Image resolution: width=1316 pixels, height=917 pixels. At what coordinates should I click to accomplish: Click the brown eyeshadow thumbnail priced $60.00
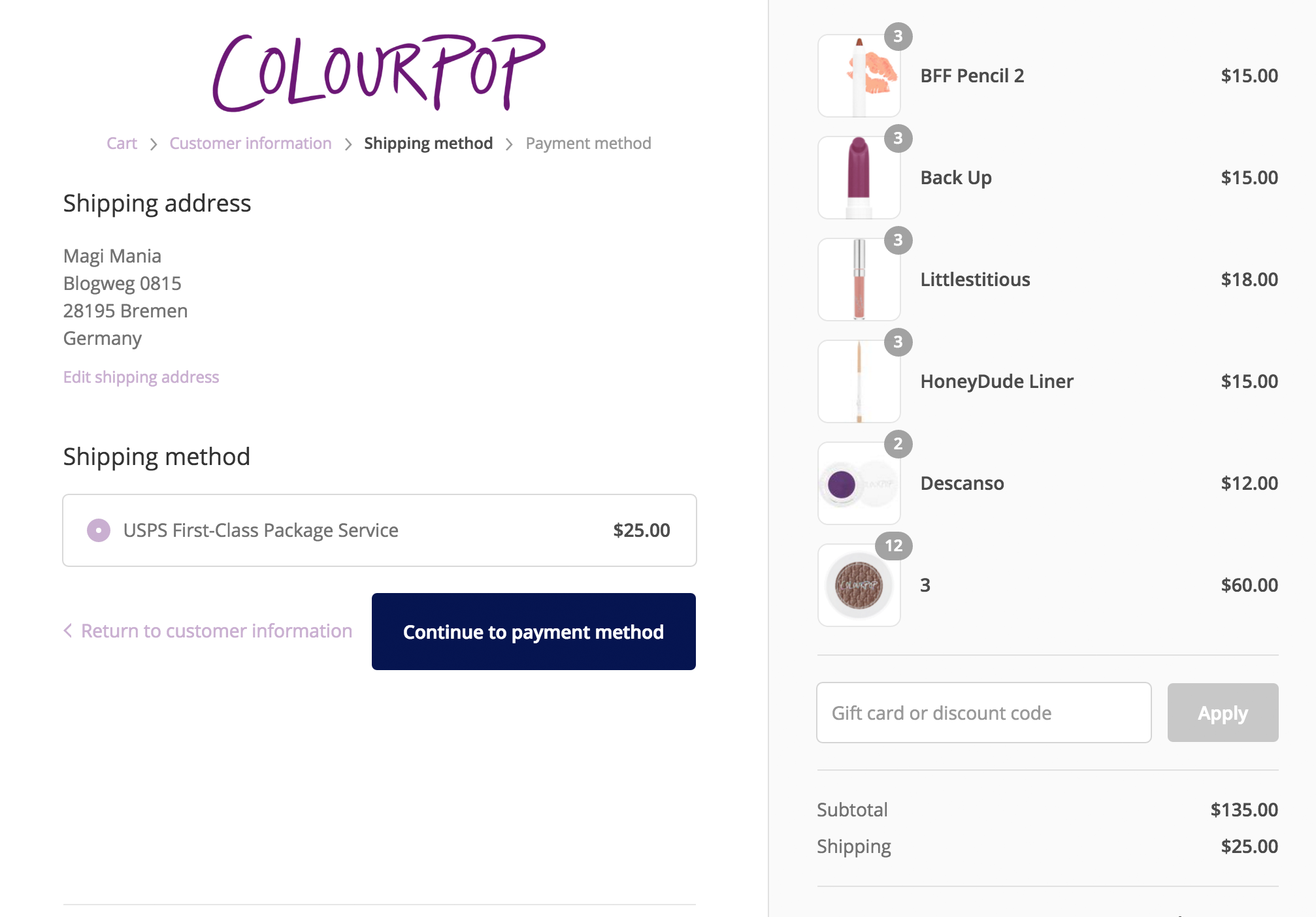point(859,585)
